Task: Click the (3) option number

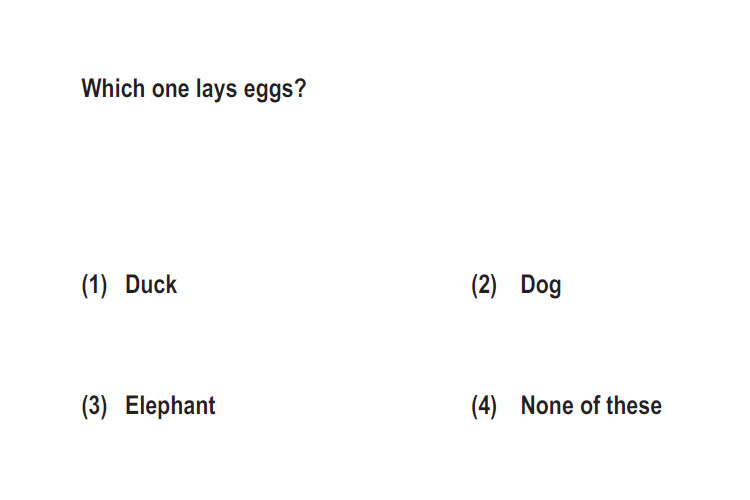Action: [94, 407]
